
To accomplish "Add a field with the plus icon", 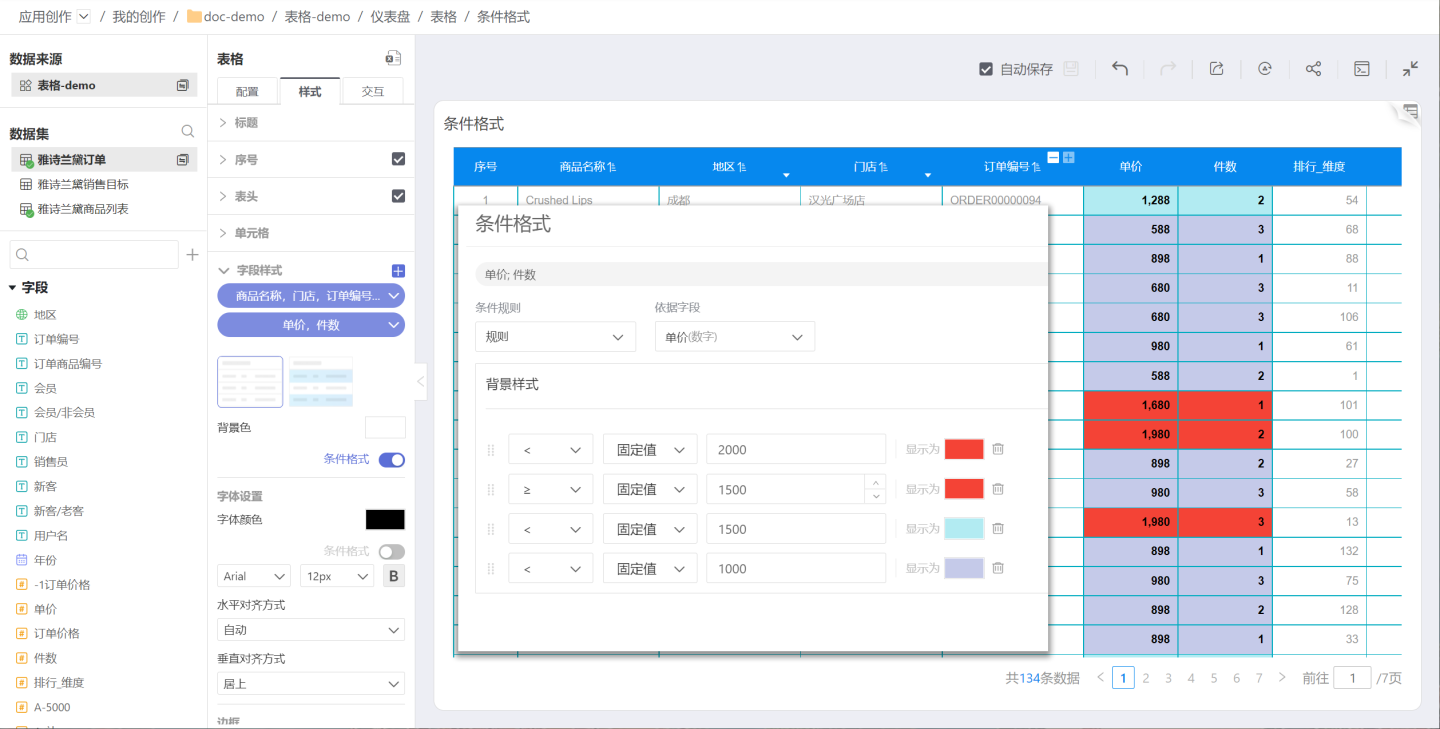I will 192,255.
